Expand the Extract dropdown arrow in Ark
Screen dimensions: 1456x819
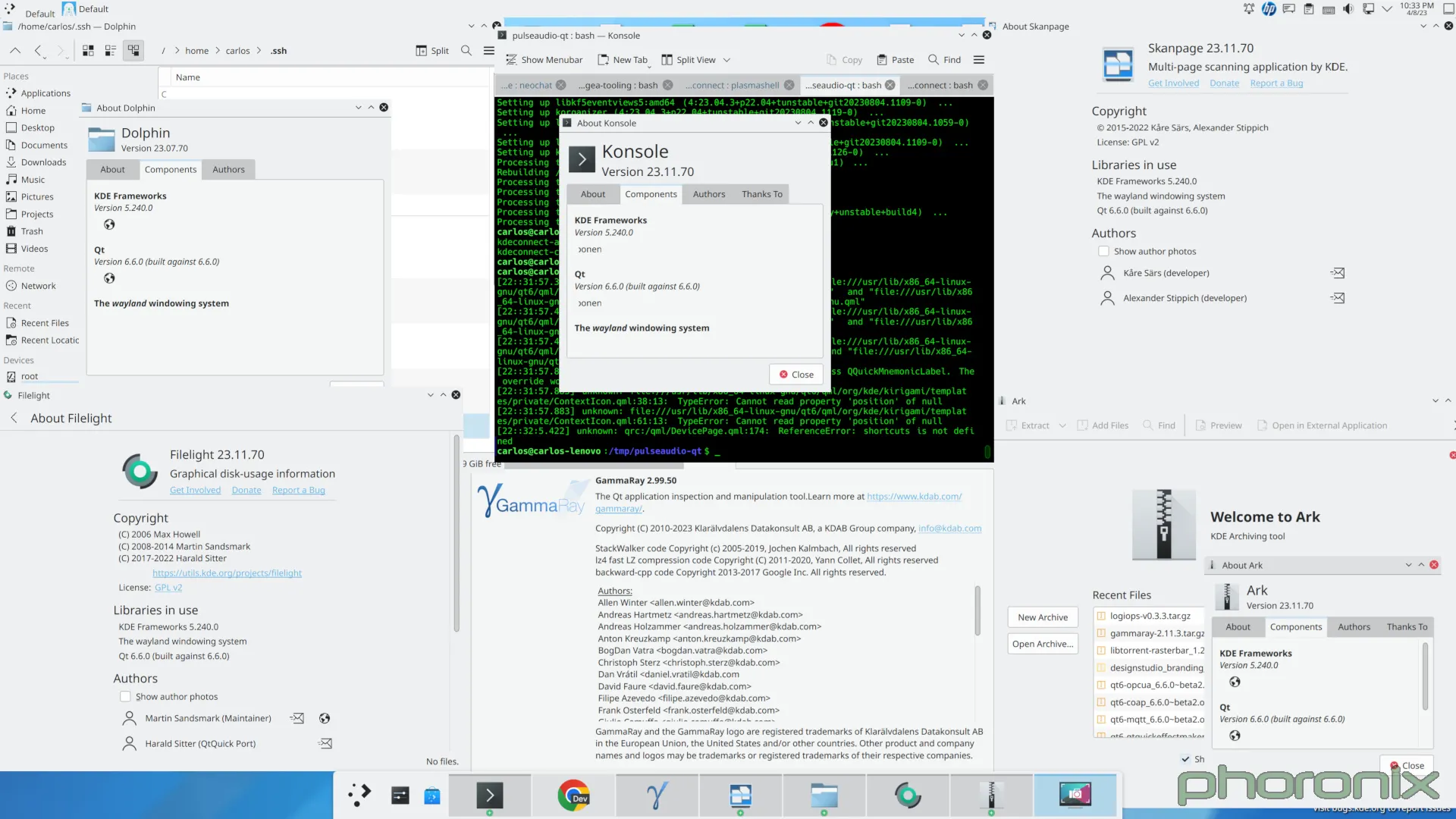1062,425
